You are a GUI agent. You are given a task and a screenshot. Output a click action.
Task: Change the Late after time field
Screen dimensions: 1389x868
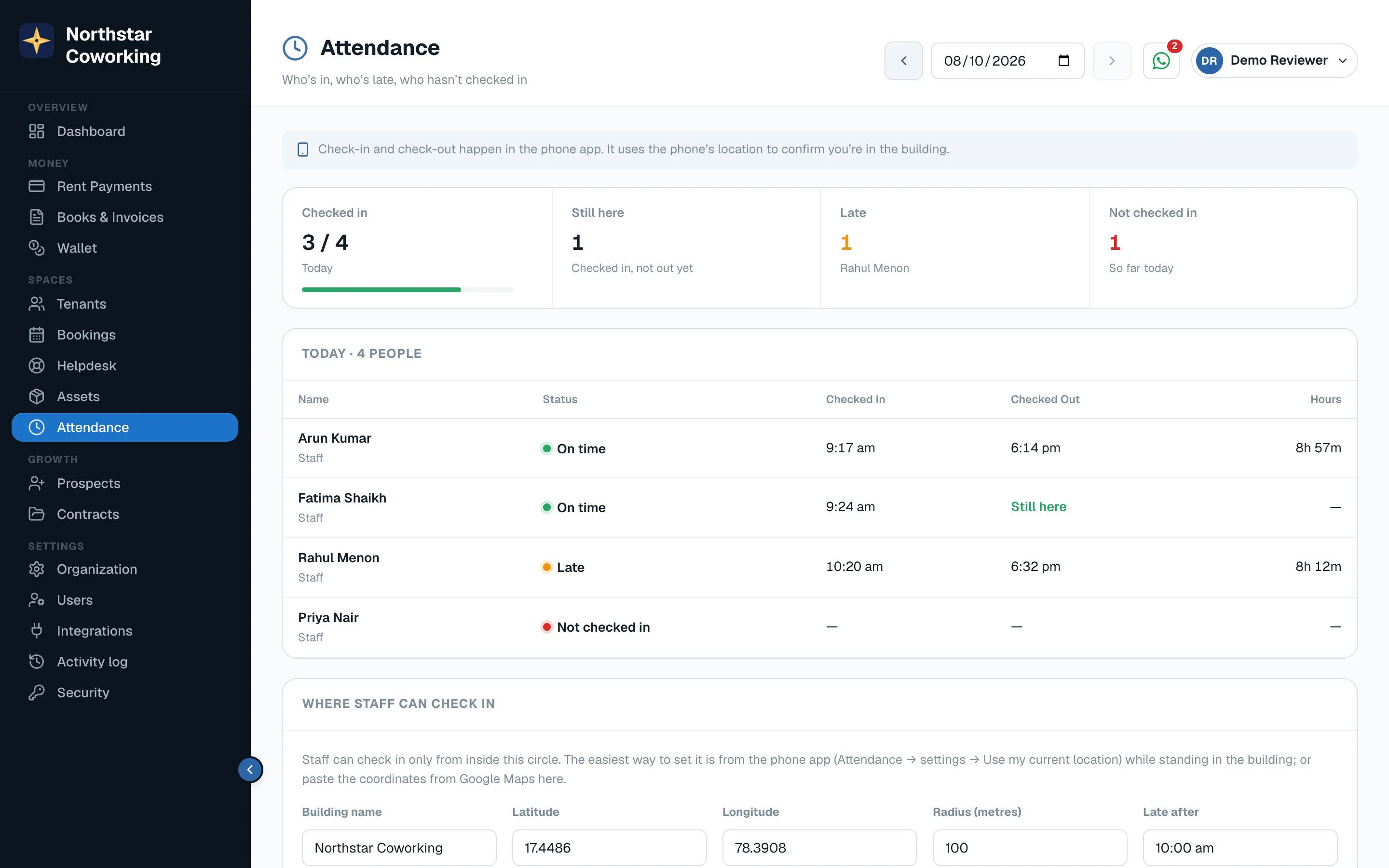click(1240, 848)
